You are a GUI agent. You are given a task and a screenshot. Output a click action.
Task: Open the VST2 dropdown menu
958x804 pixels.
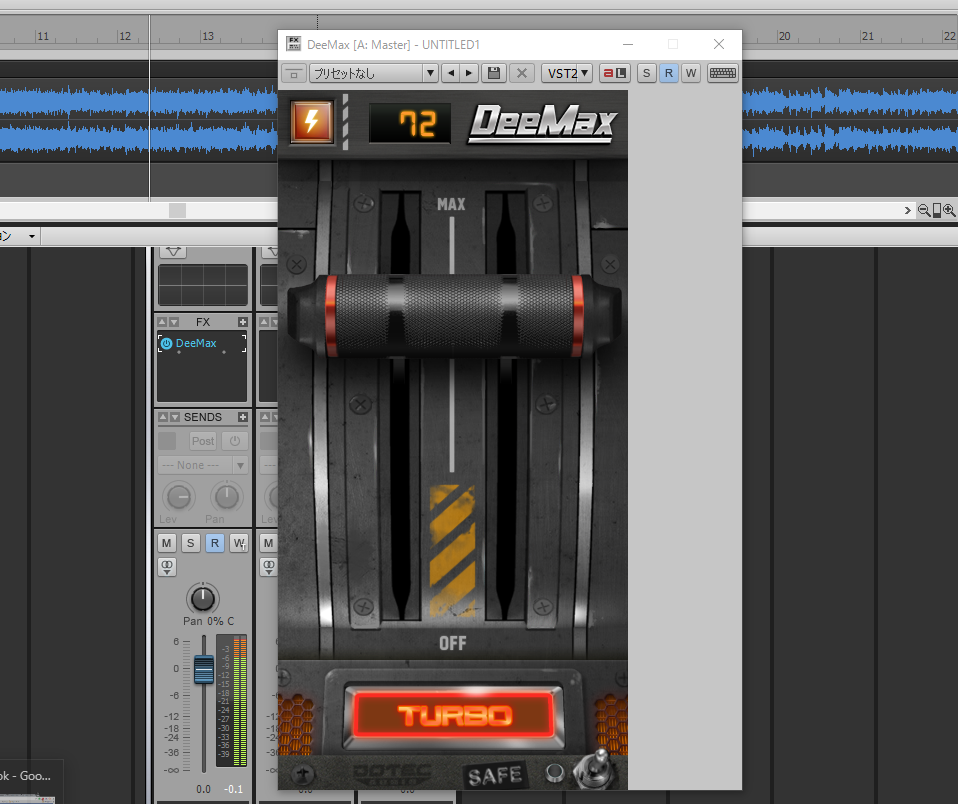[x=567, y=74]
